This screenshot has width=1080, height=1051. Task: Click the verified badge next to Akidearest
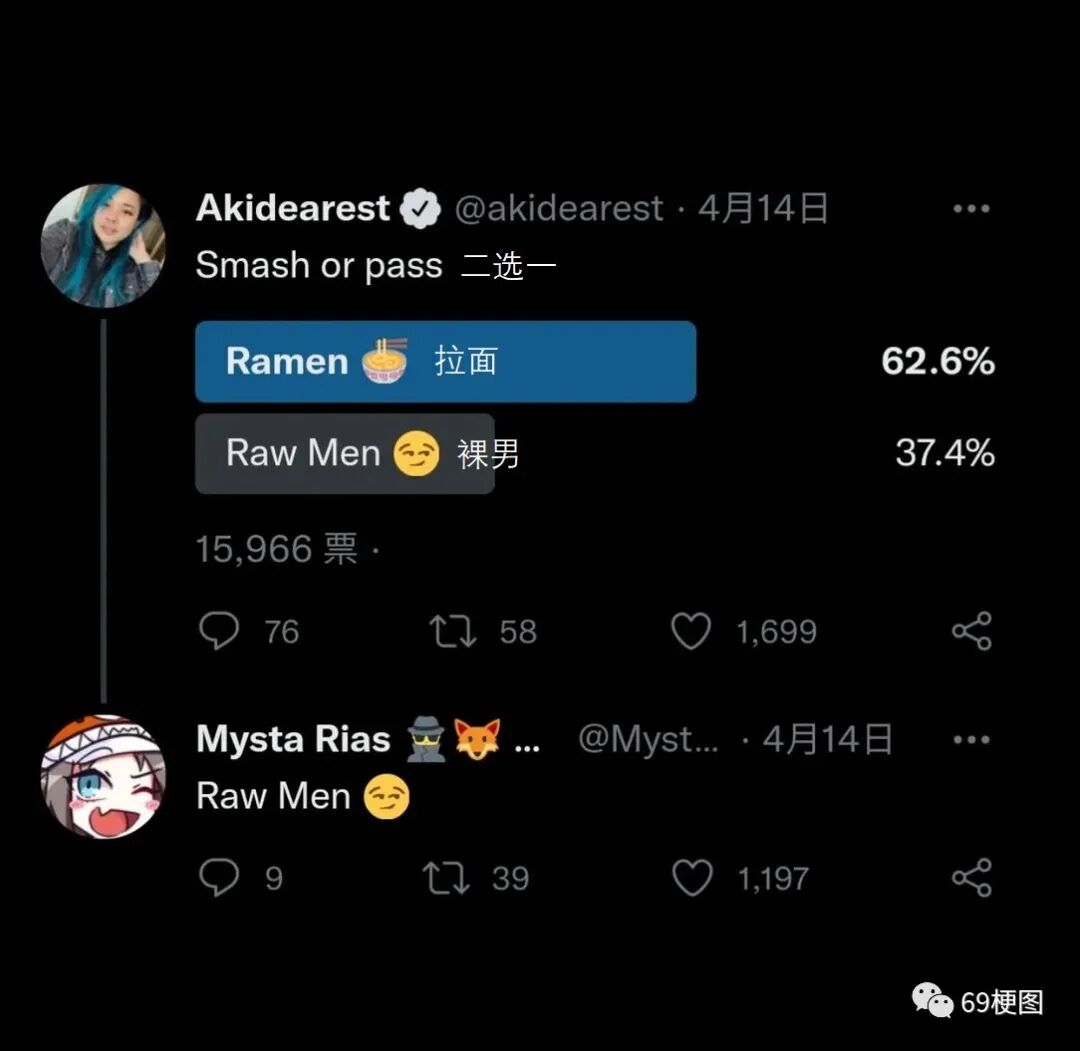420,209
